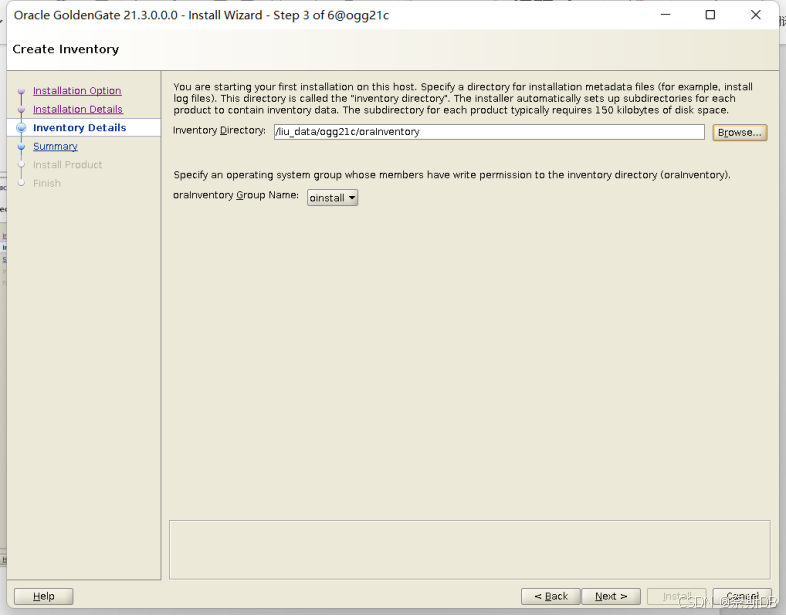Click the Inventory Details step bullet icon
This screenshot has width=786, height=616.
[x=21, y=128]
